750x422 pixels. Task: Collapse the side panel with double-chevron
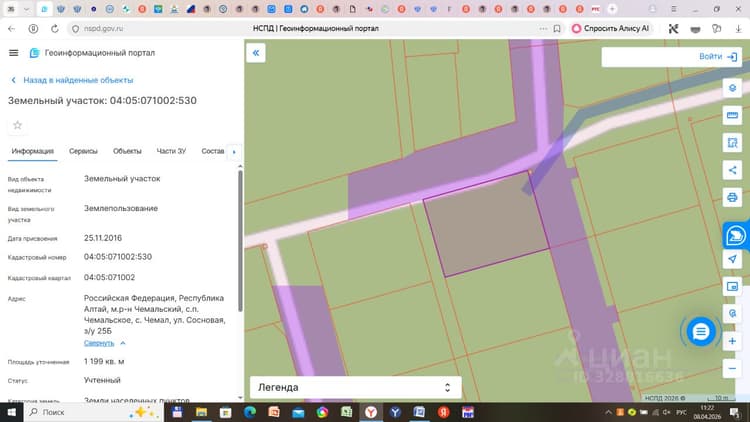point(256,53)
